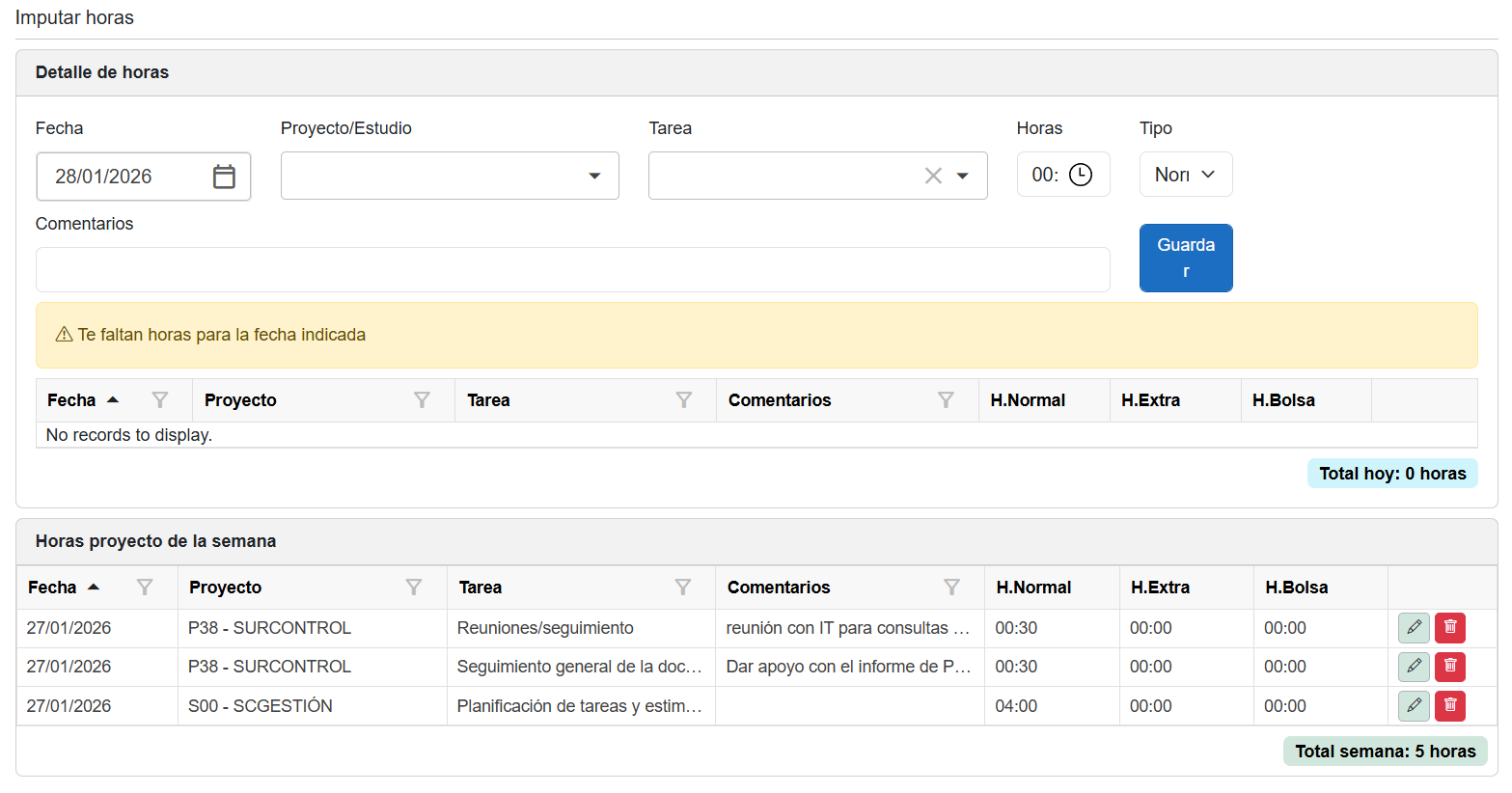Expand the Proyecto/Estudio dropdown
1512x793 pixels.
pyautogui.click(x=594, y=176)
